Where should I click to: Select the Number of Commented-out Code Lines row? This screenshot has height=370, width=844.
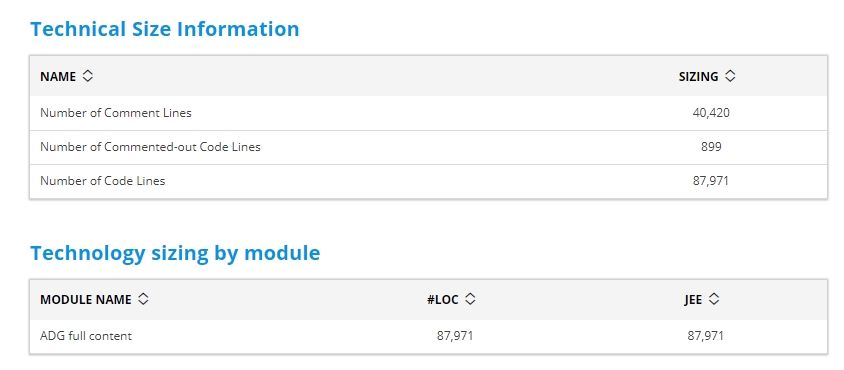(428, 147)
